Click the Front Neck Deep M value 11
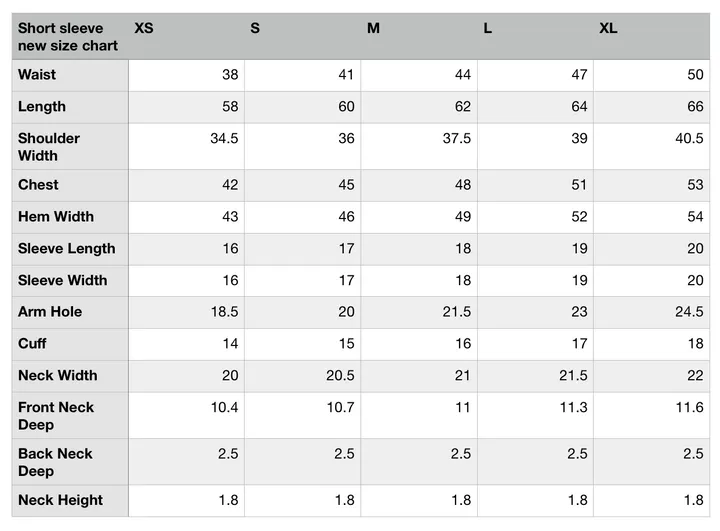This screenshot has width=720, height=531. tap(463, 407)
